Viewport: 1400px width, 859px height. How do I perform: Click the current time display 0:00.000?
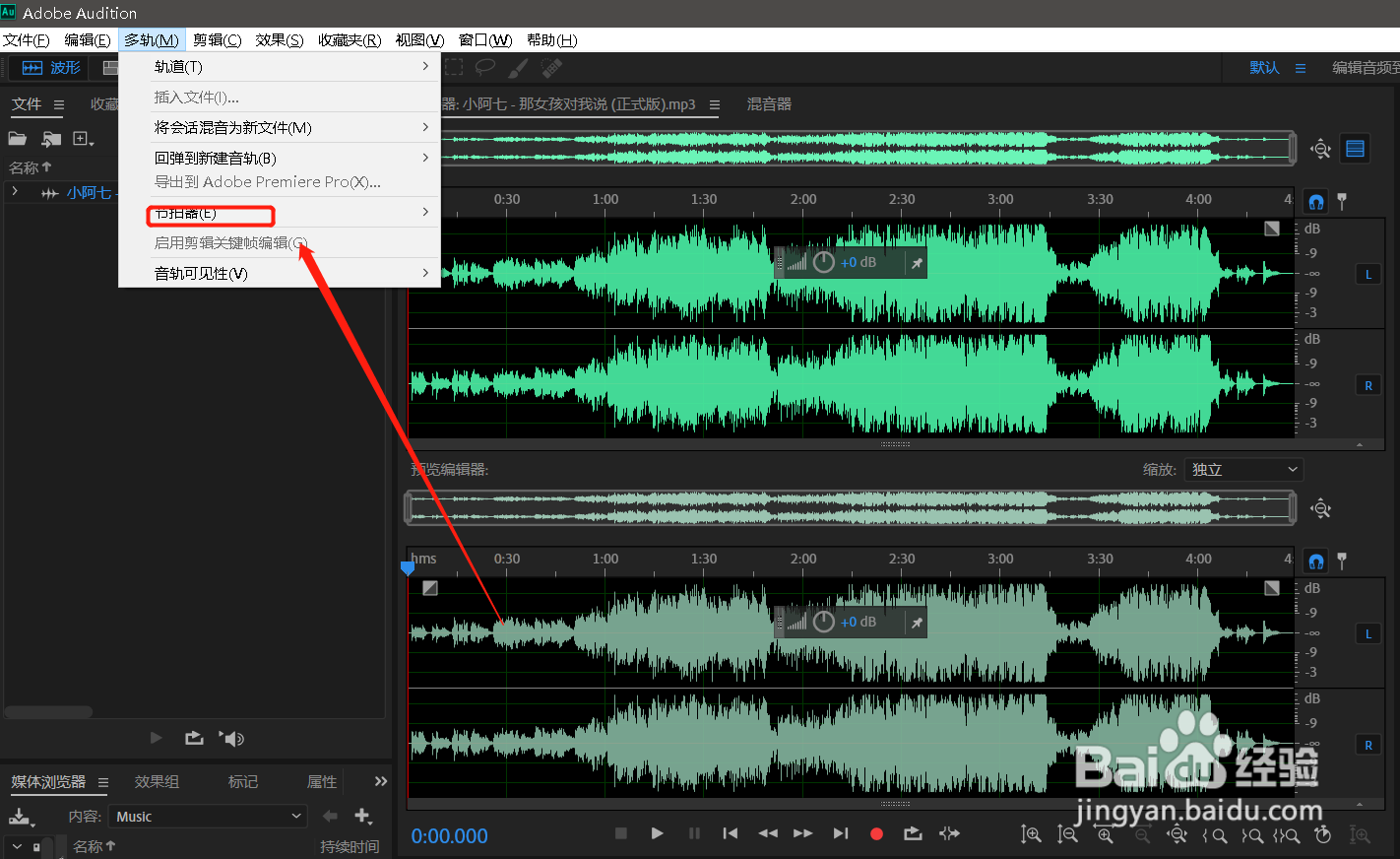coord(450,835)
